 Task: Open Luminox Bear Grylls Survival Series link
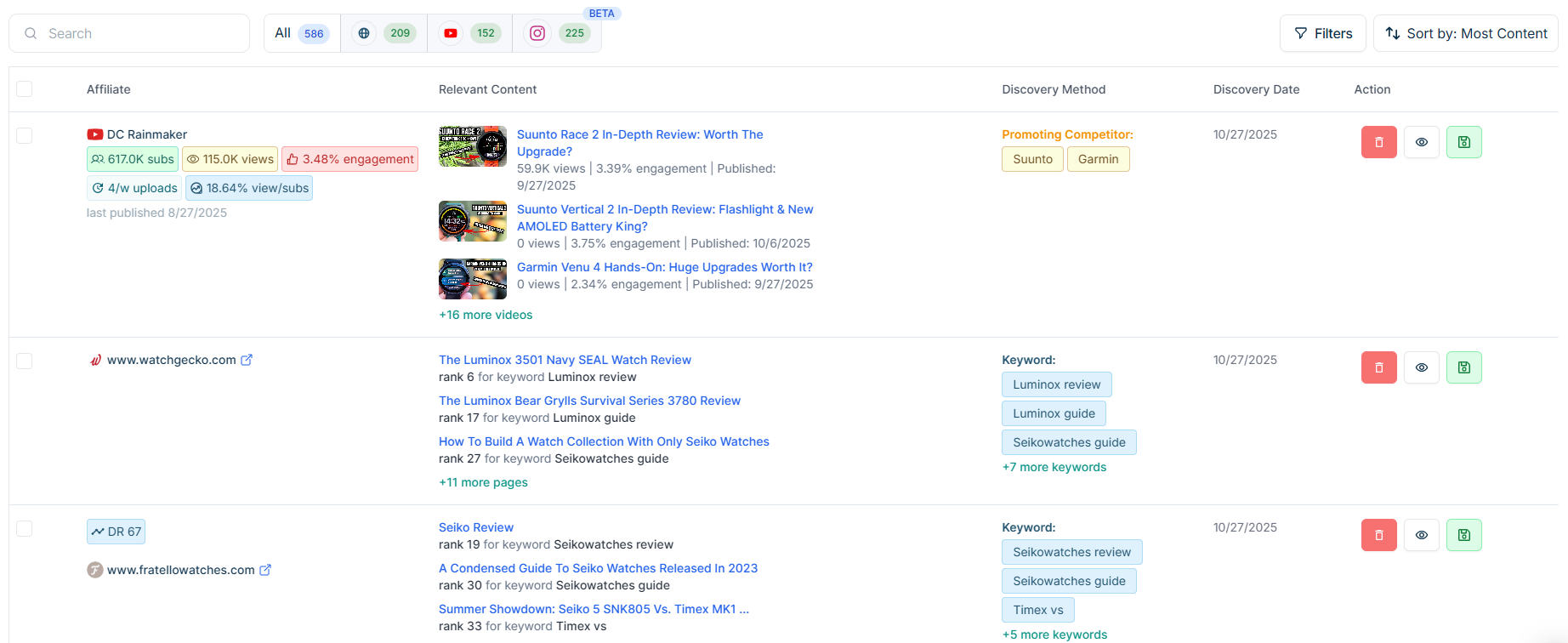click(x=589, y=401)
